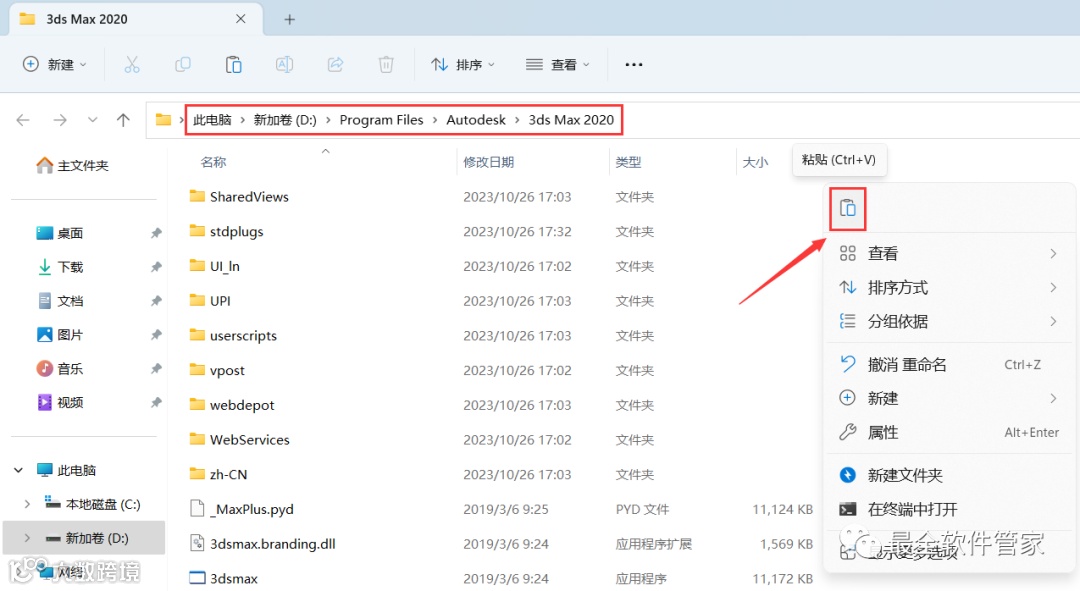Viewport: 1080px width, 591px height.
Task: Unpin 下载 using its pin icon
Action: click(156, 267)
